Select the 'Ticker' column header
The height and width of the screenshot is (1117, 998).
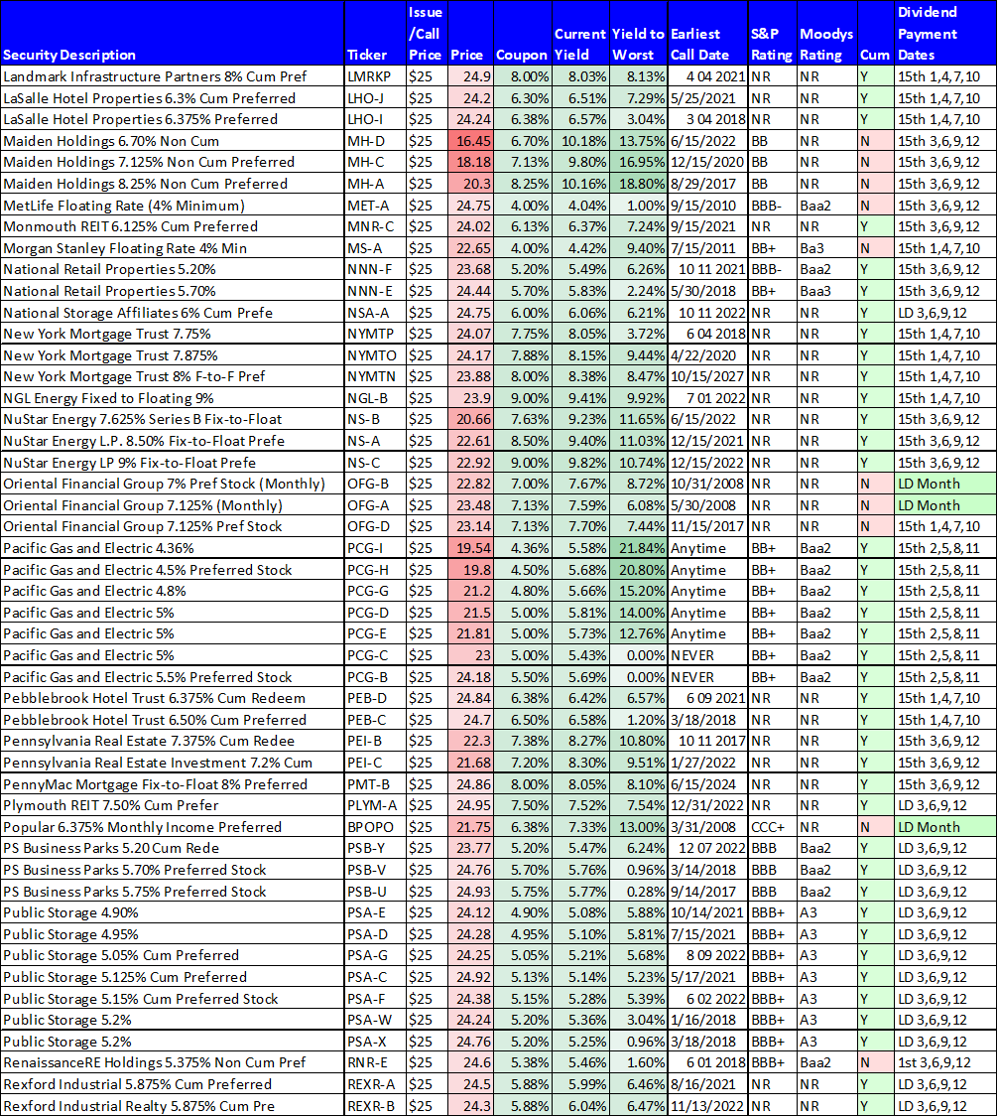375,33
